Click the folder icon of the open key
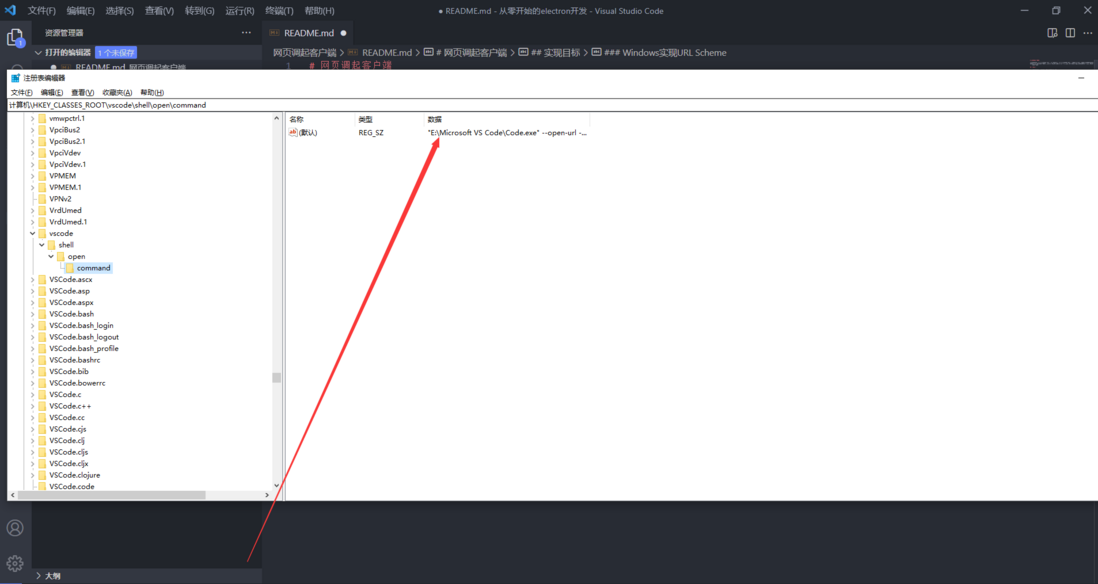The image size is (1098, 584). [x=60, y=256]
